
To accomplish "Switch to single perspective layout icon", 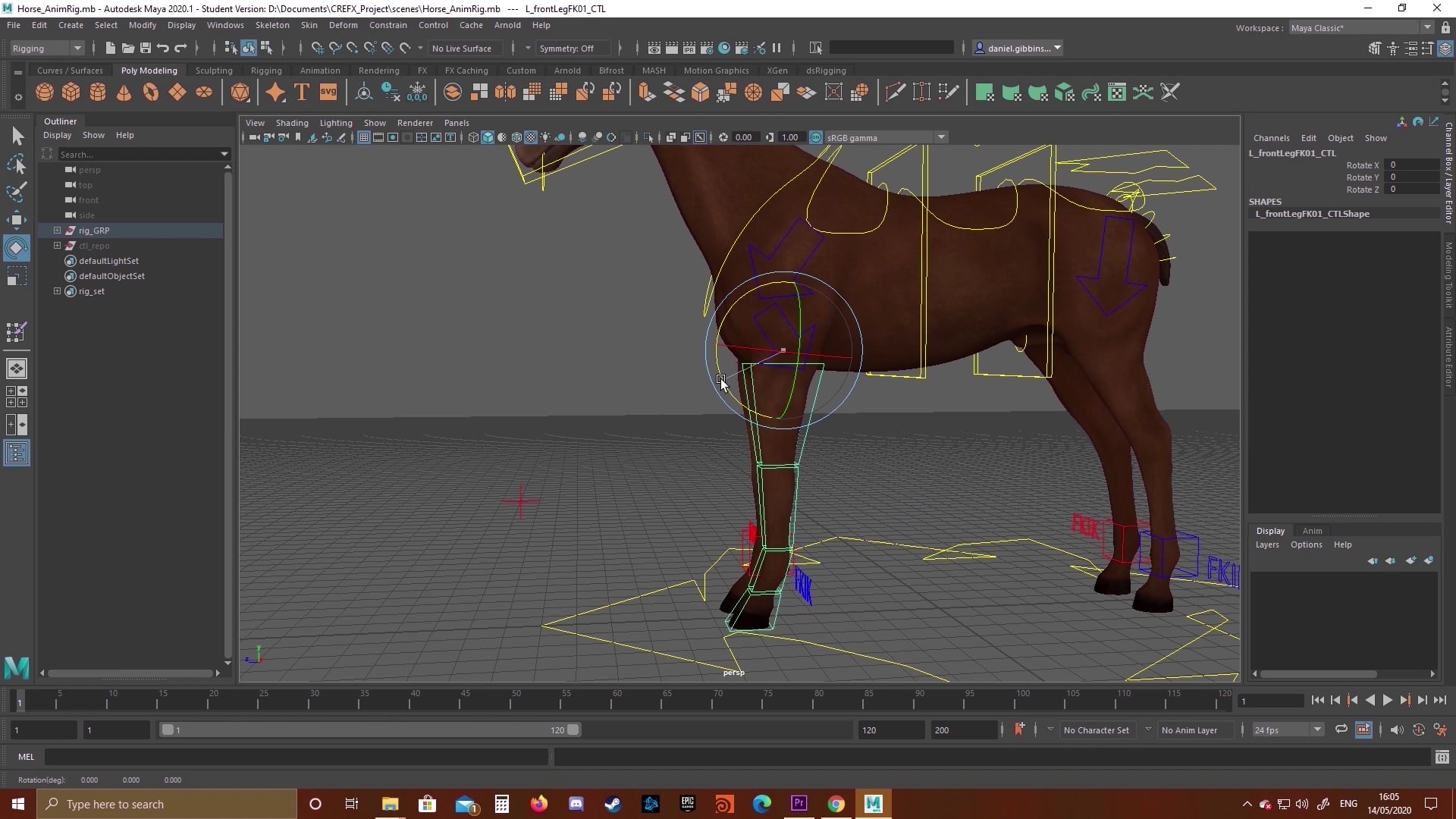I will click(17, 369).
